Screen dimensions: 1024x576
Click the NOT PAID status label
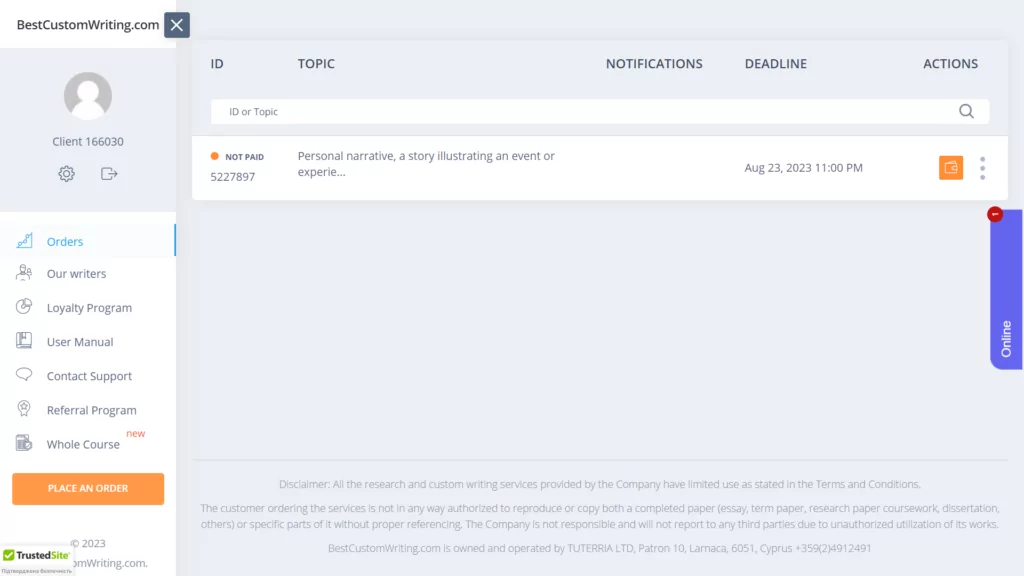click(x=244, y=157)
